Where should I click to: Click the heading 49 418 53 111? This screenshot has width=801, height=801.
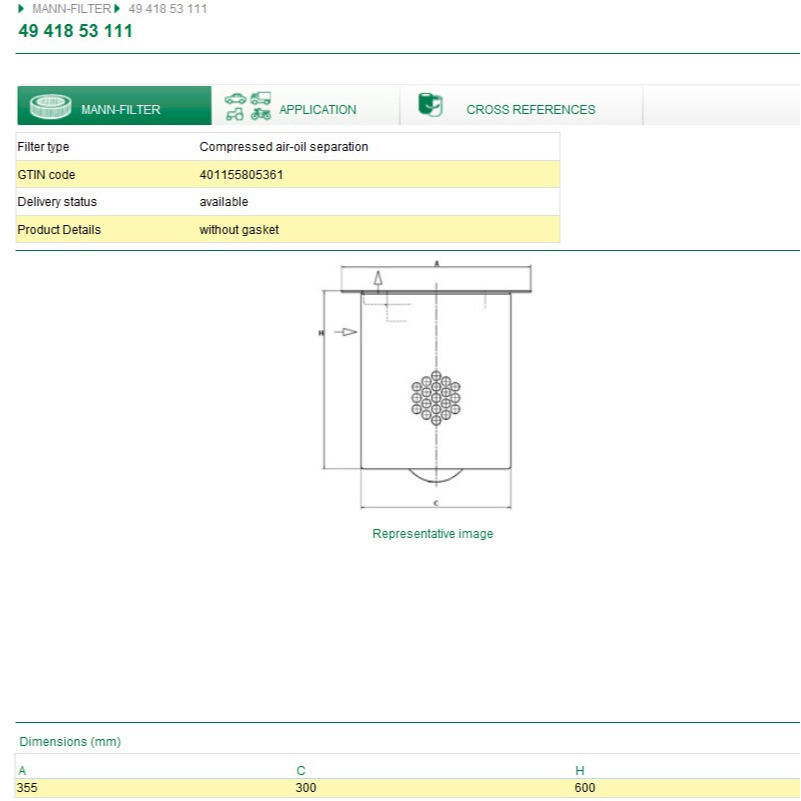coord(76,31)
